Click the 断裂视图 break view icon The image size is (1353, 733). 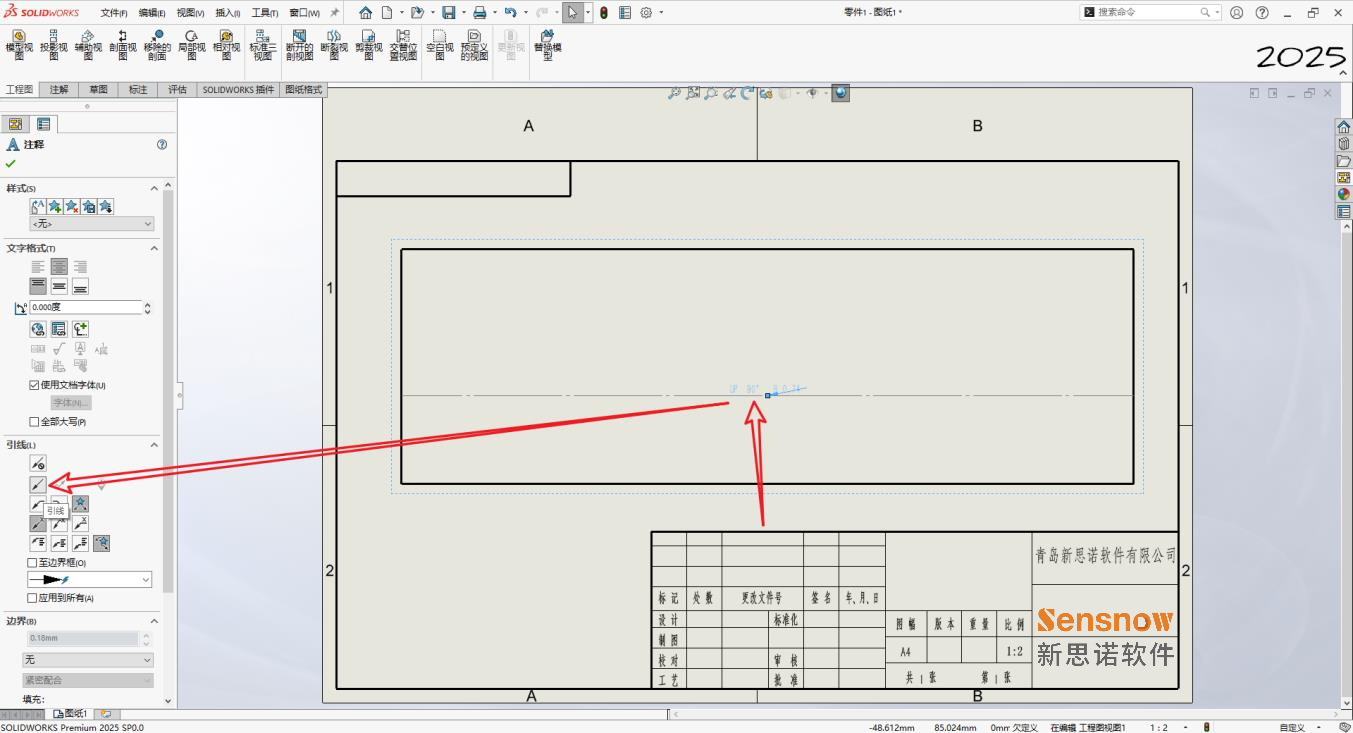[x=334, y=45]
